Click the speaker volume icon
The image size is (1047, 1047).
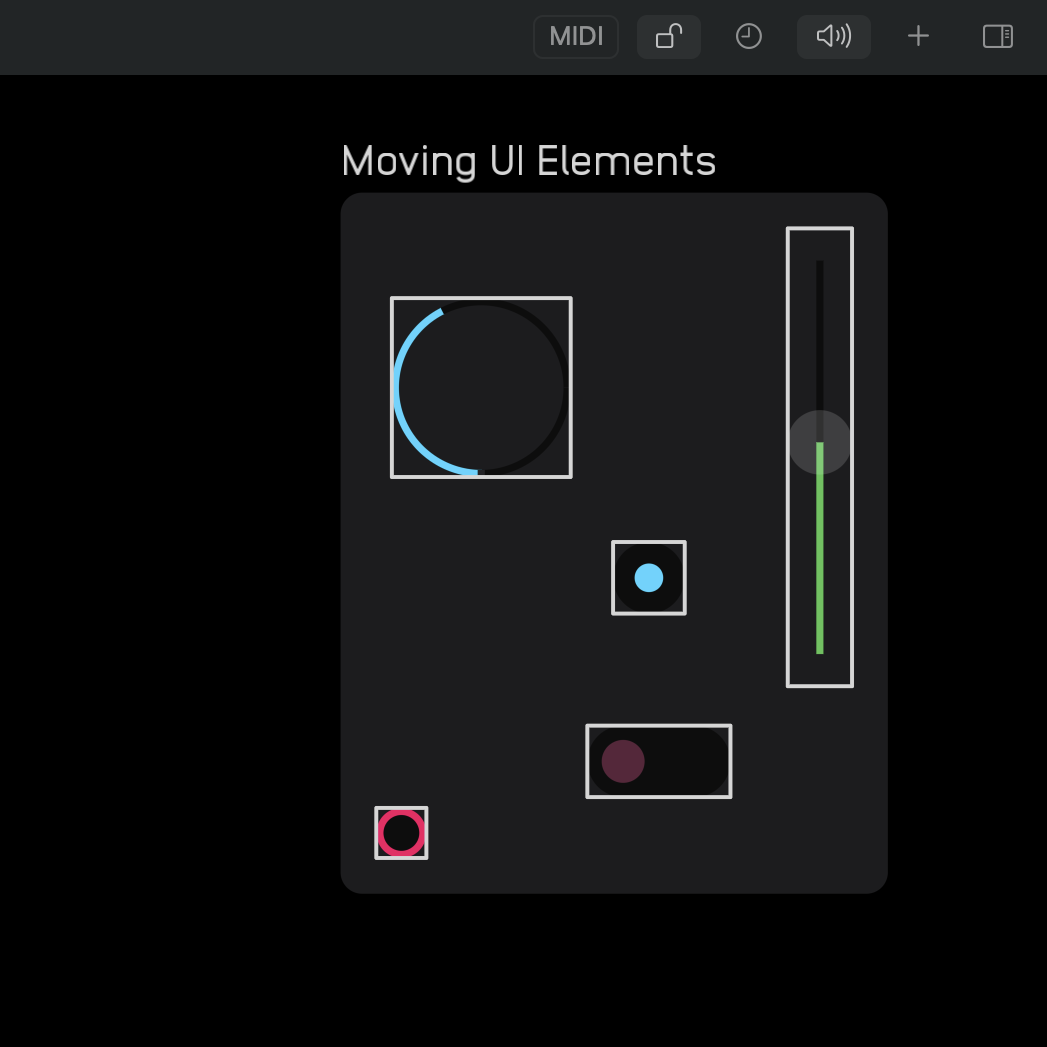point(833,36)
